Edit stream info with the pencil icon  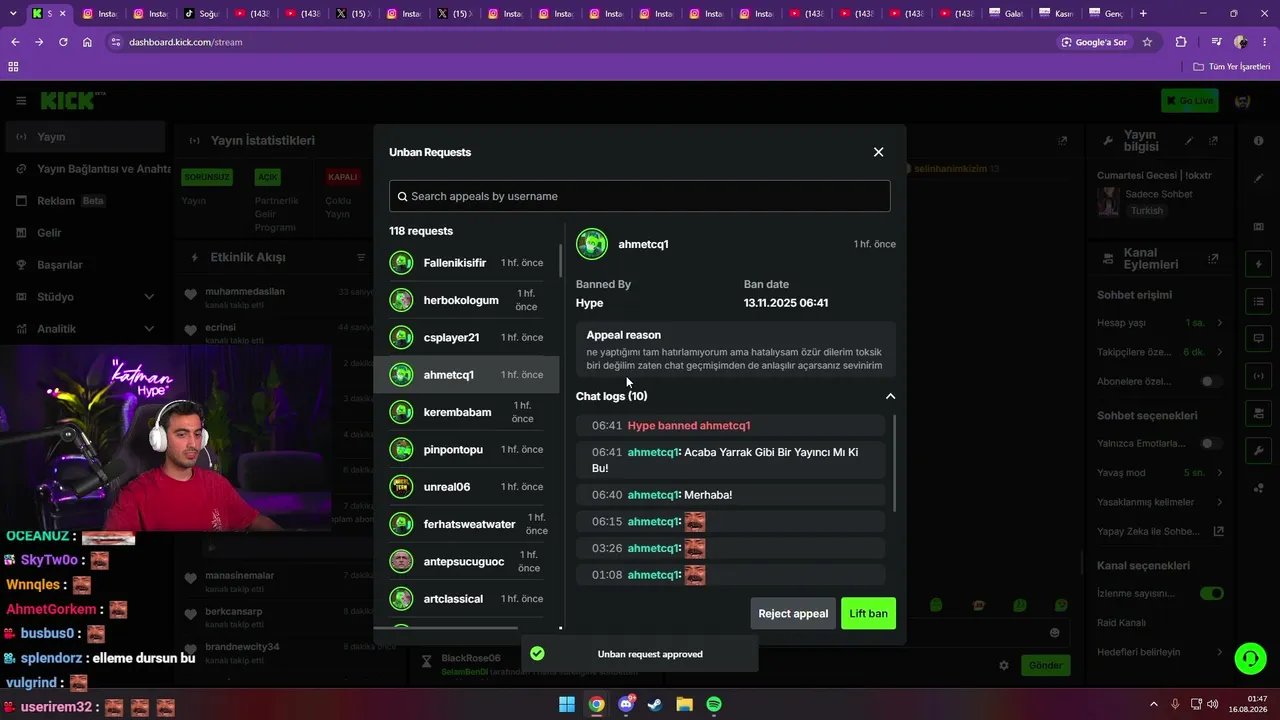pos(1189,141)
